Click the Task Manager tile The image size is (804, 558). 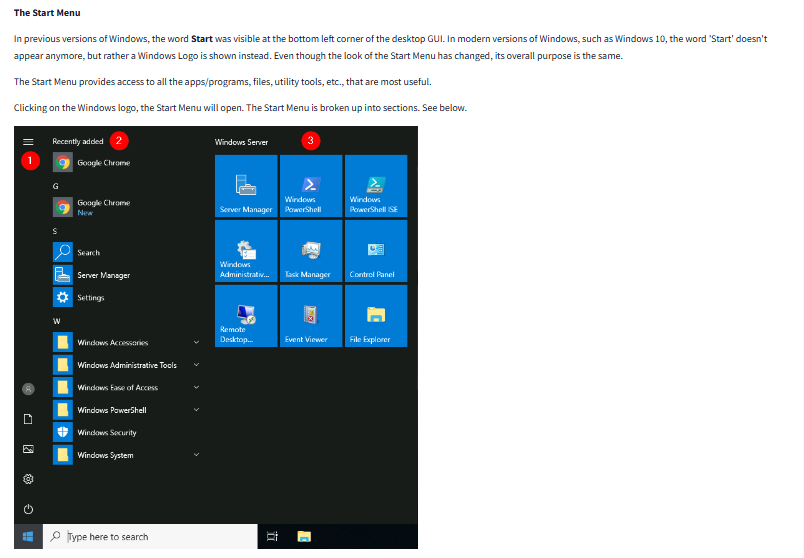point(311,251)
